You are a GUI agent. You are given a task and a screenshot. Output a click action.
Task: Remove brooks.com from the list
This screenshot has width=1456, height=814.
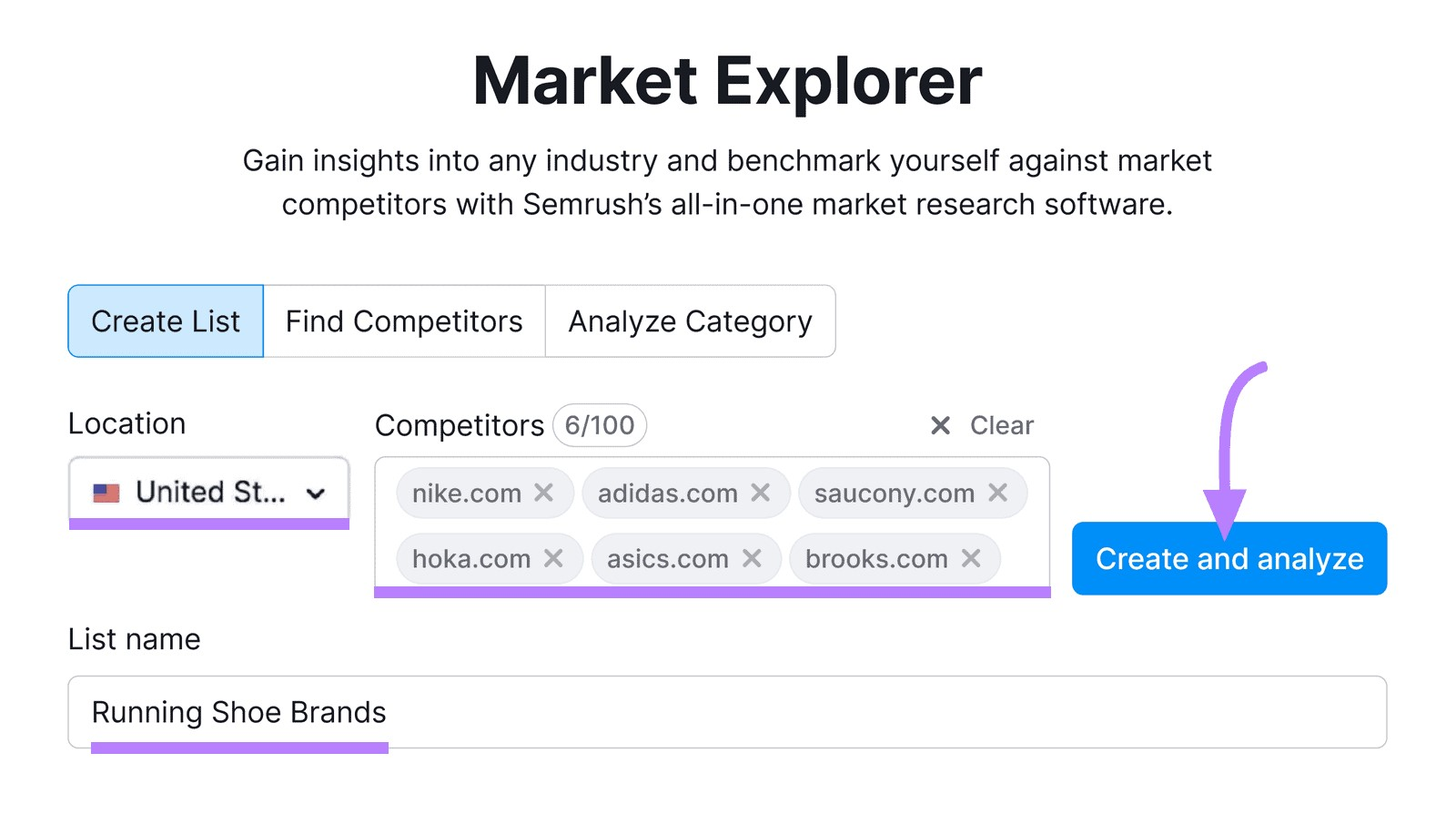(972, 558)
